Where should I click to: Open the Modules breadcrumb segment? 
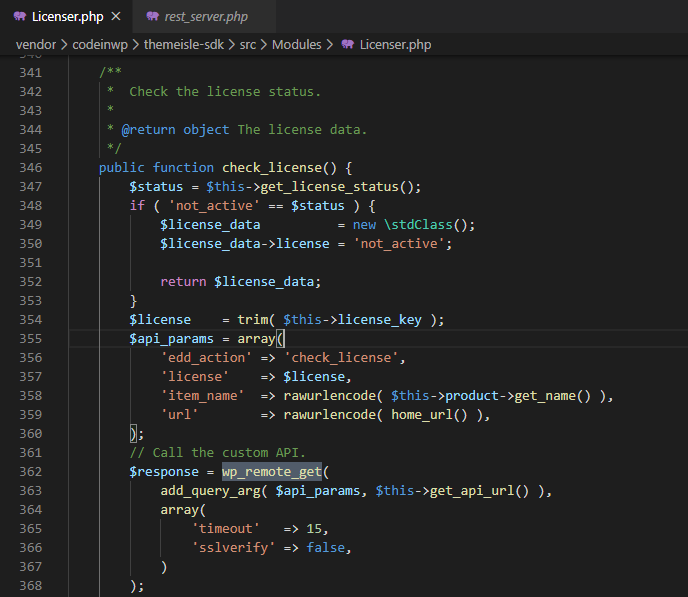[x=297, y=45]
